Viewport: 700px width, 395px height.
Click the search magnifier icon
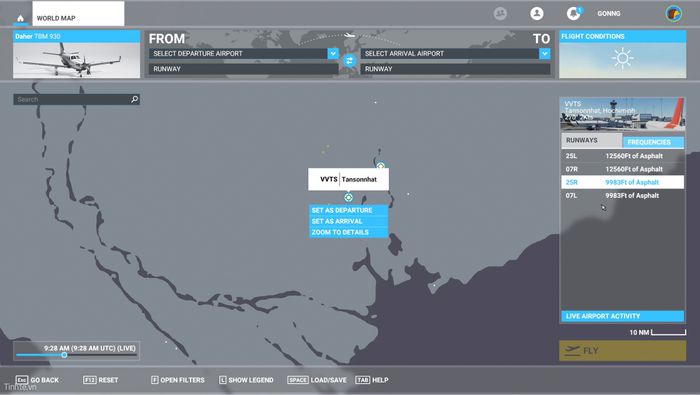click(134, 99)
